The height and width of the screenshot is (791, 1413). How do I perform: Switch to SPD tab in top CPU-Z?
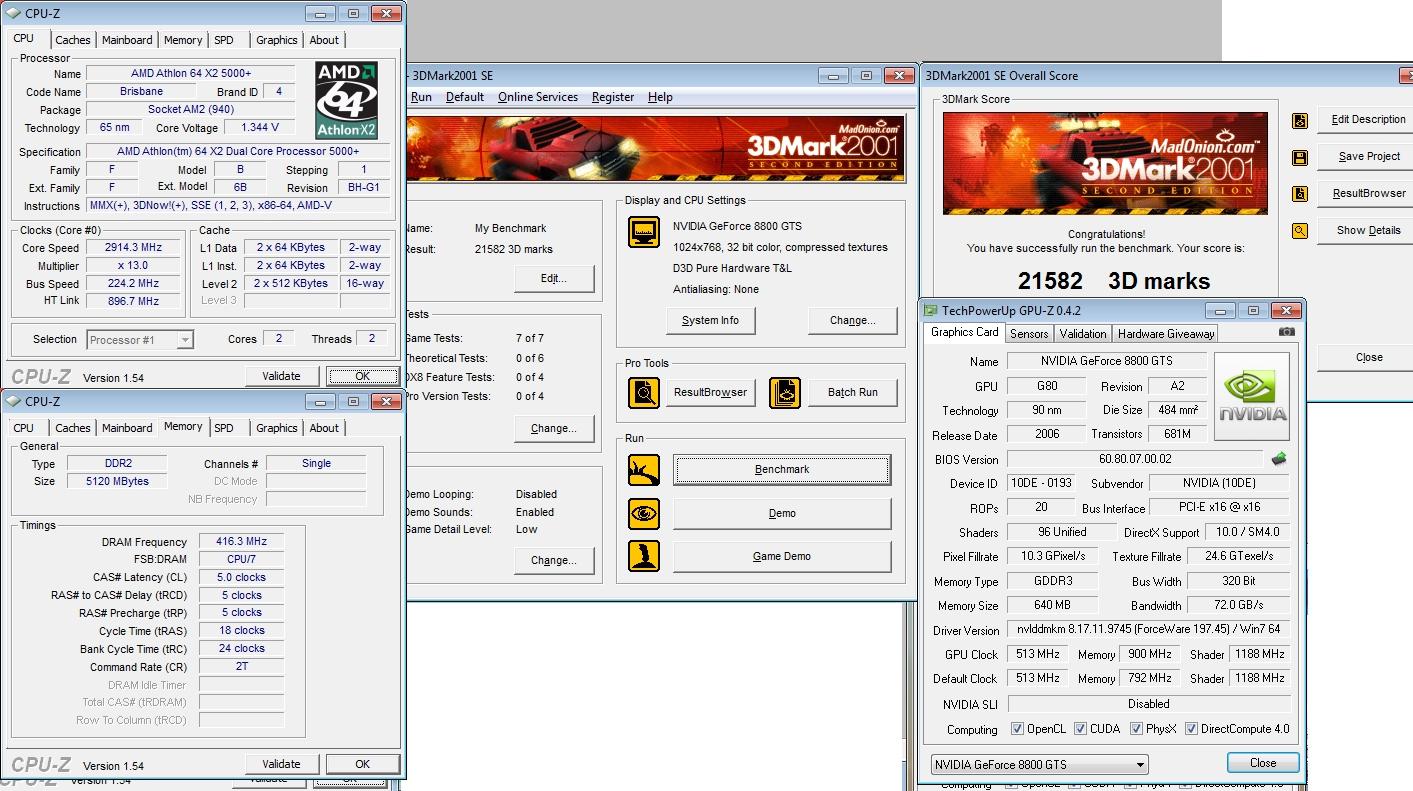click(224, 40)
